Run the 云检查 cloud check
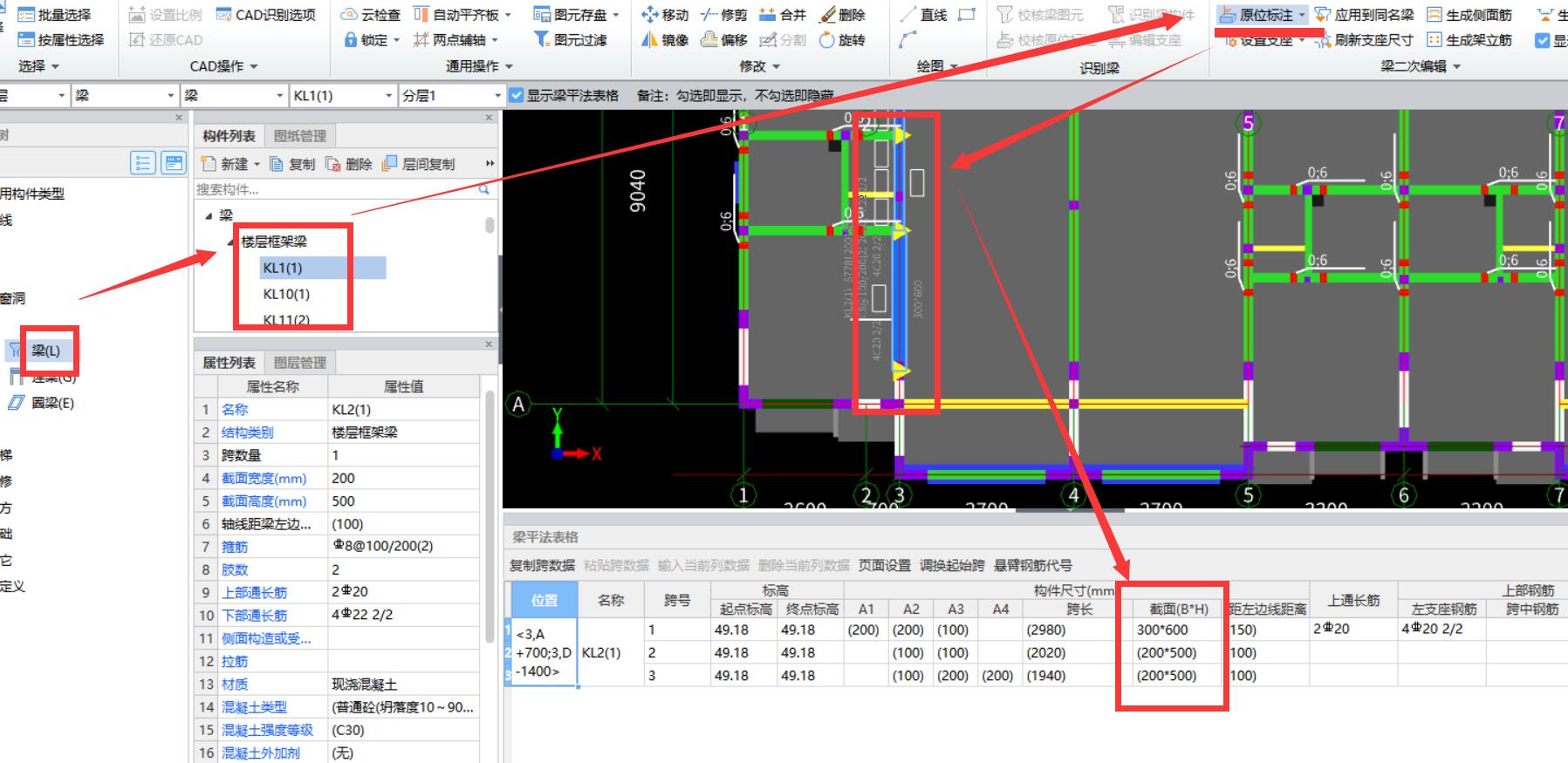 point(371,15)
